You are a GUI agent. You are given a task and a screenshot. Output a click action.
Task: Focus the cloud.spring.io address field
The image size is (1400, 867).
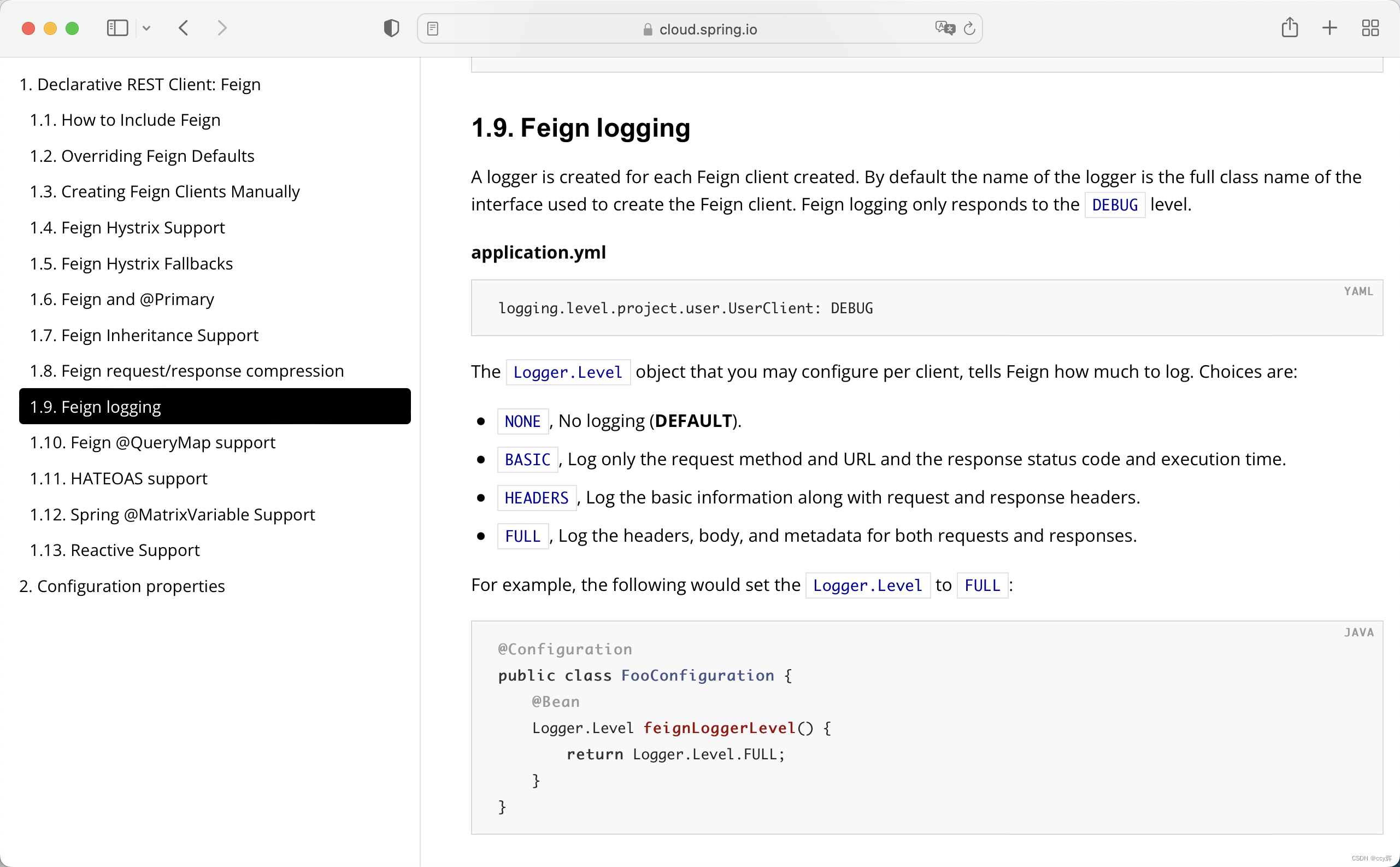[707, 29]
